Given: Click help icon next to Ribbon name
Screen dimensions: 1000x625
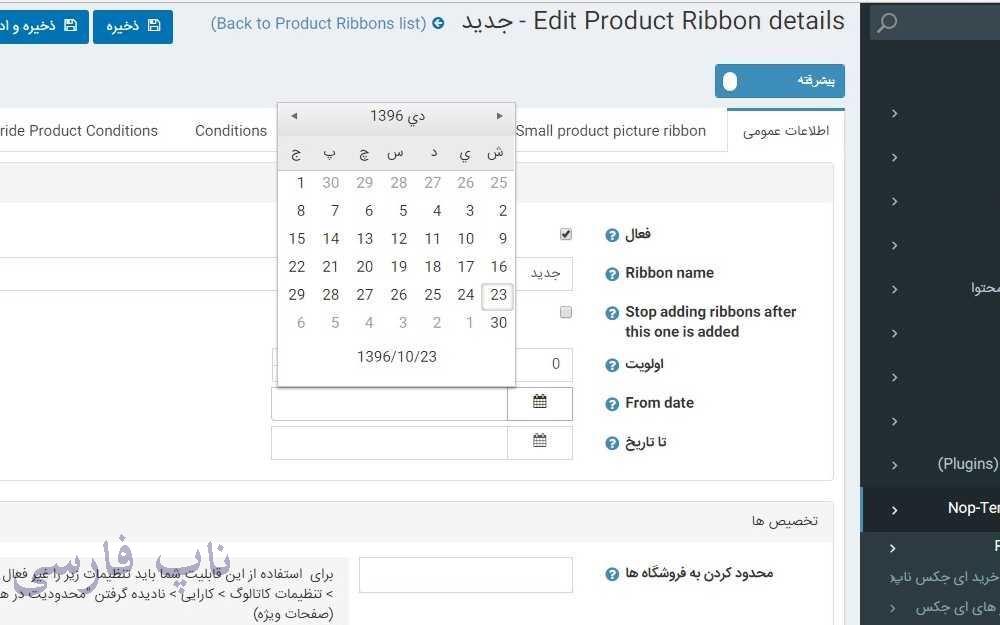Looking at the screenshot, I should coord(612,274).
